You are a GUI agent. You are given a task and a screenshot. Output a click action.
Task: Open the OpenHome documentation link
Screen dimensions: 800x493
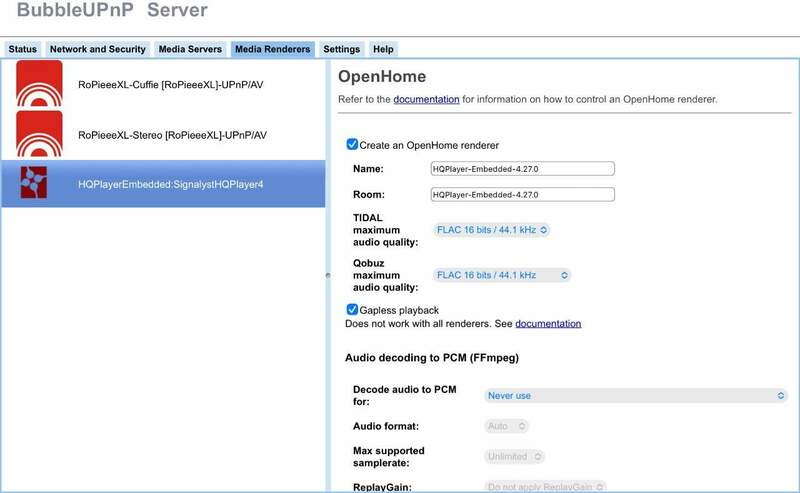coord(426,100)
